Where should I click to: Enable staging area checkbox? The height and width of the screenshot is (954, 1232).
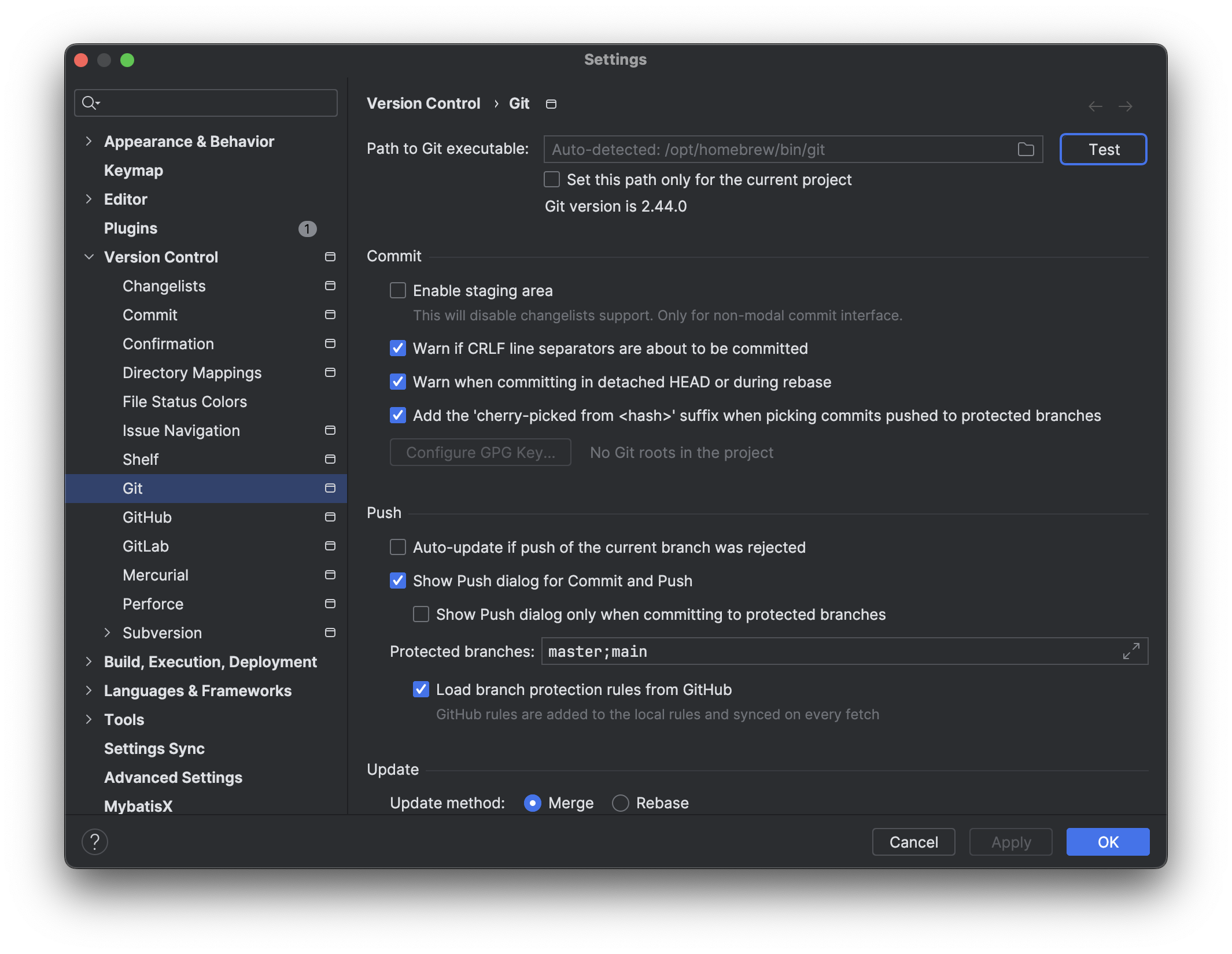[x=398, y=290]
